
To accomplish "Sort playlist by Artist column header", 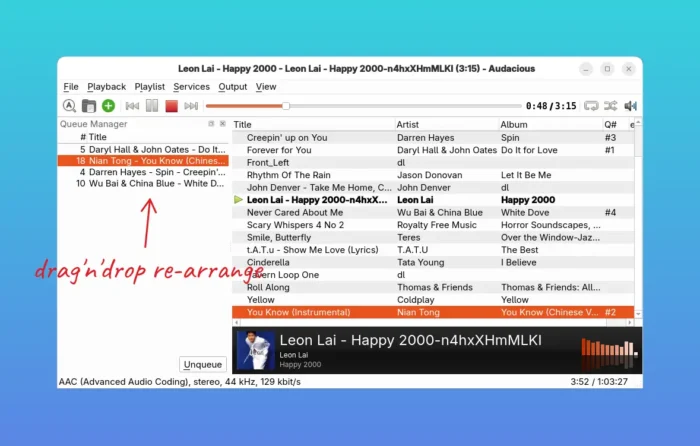I will 410,124.
